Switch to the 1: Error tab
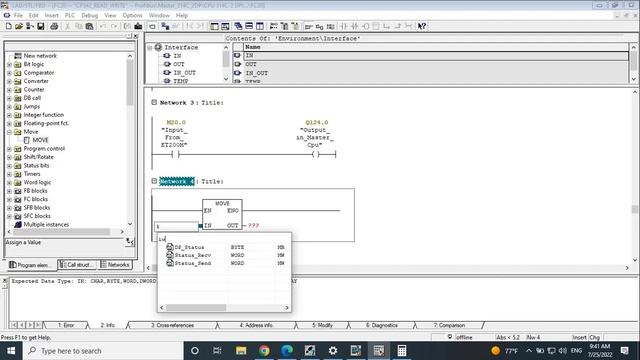Viewport: 640px width, 360px height. tap(66, 325)
